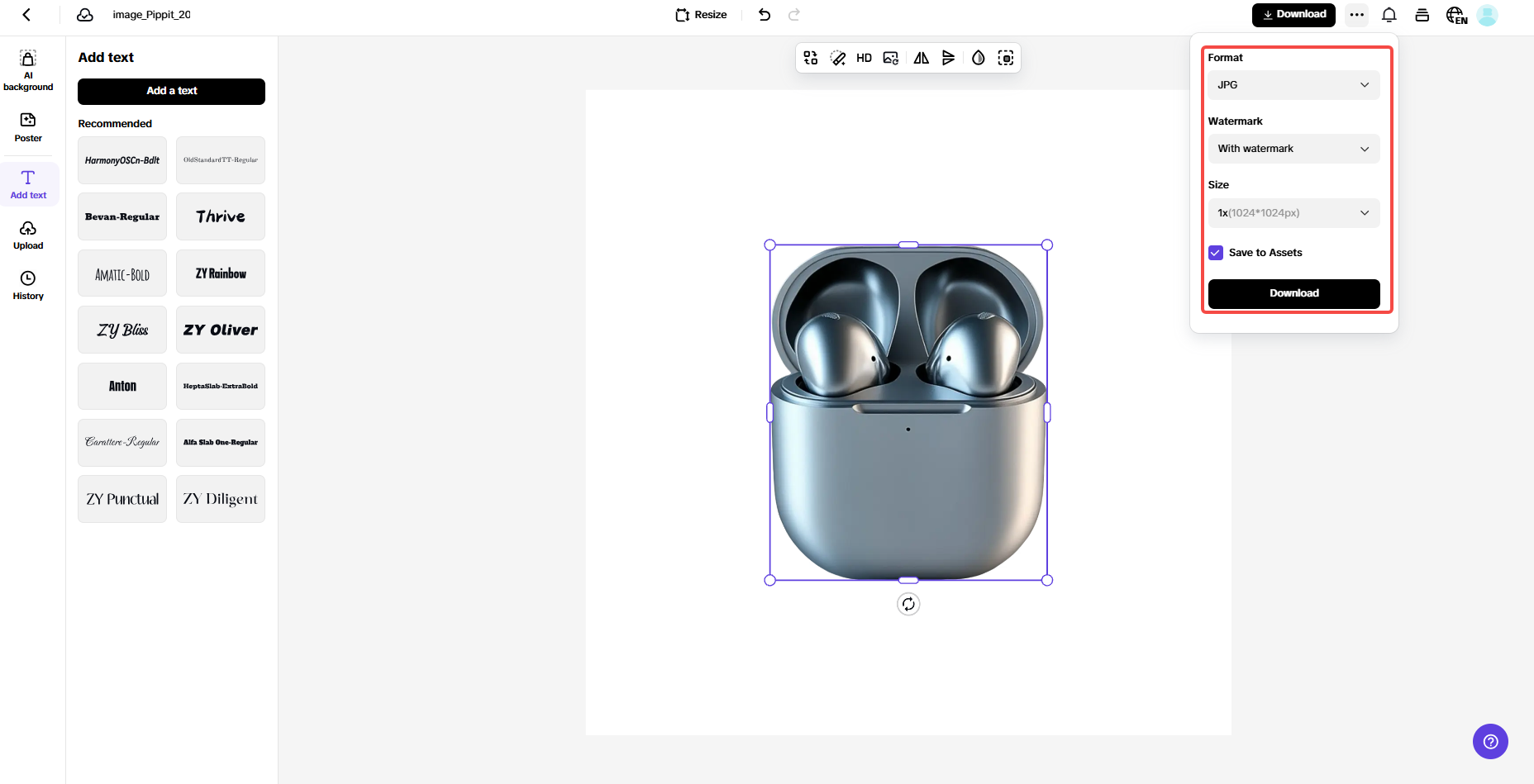This screenshot has width=1534, height=784.
Task: Go back using the top-left arrow
Action: click(26, 15)
